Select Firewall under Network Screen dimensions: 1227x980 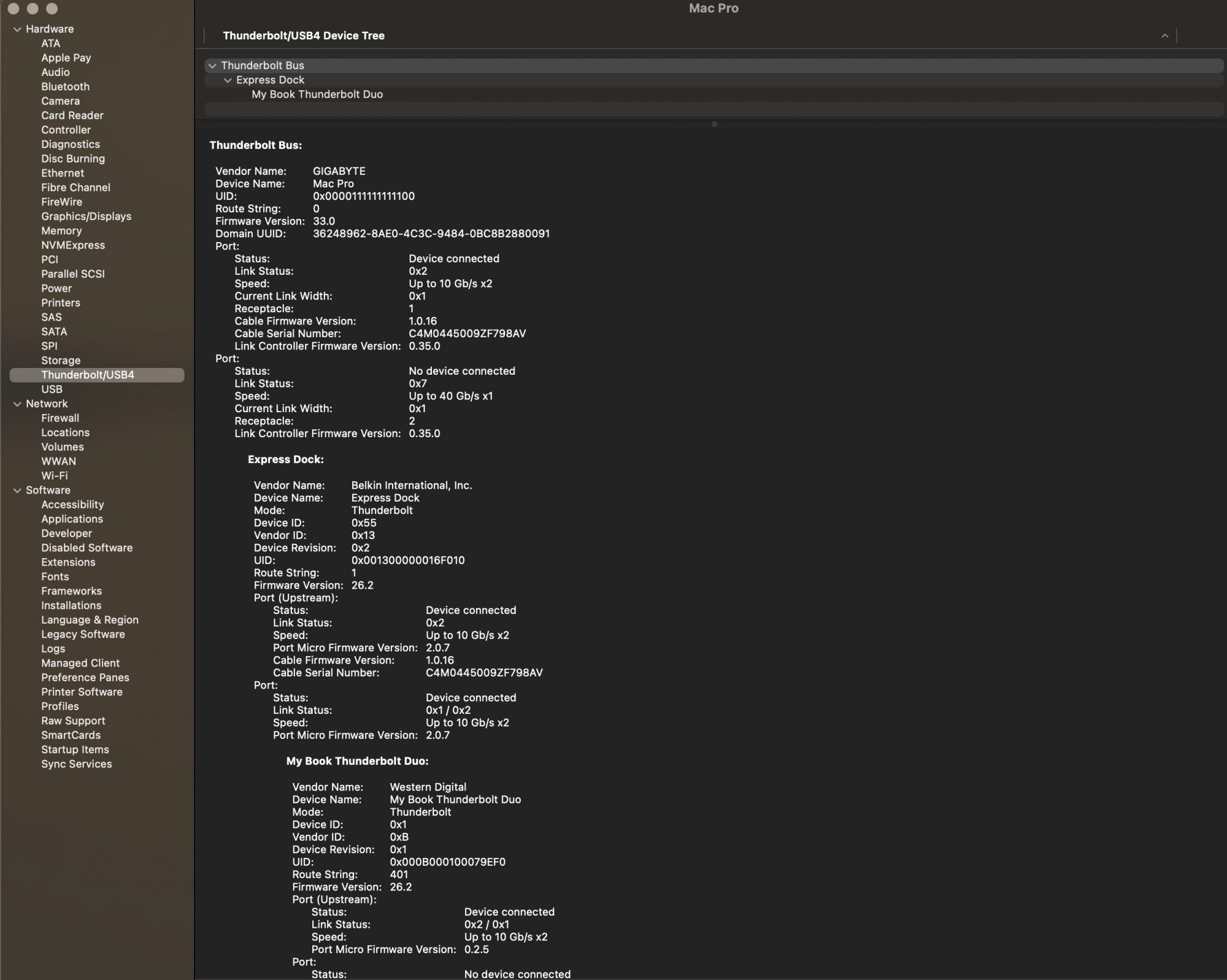[x=60, y=418]
